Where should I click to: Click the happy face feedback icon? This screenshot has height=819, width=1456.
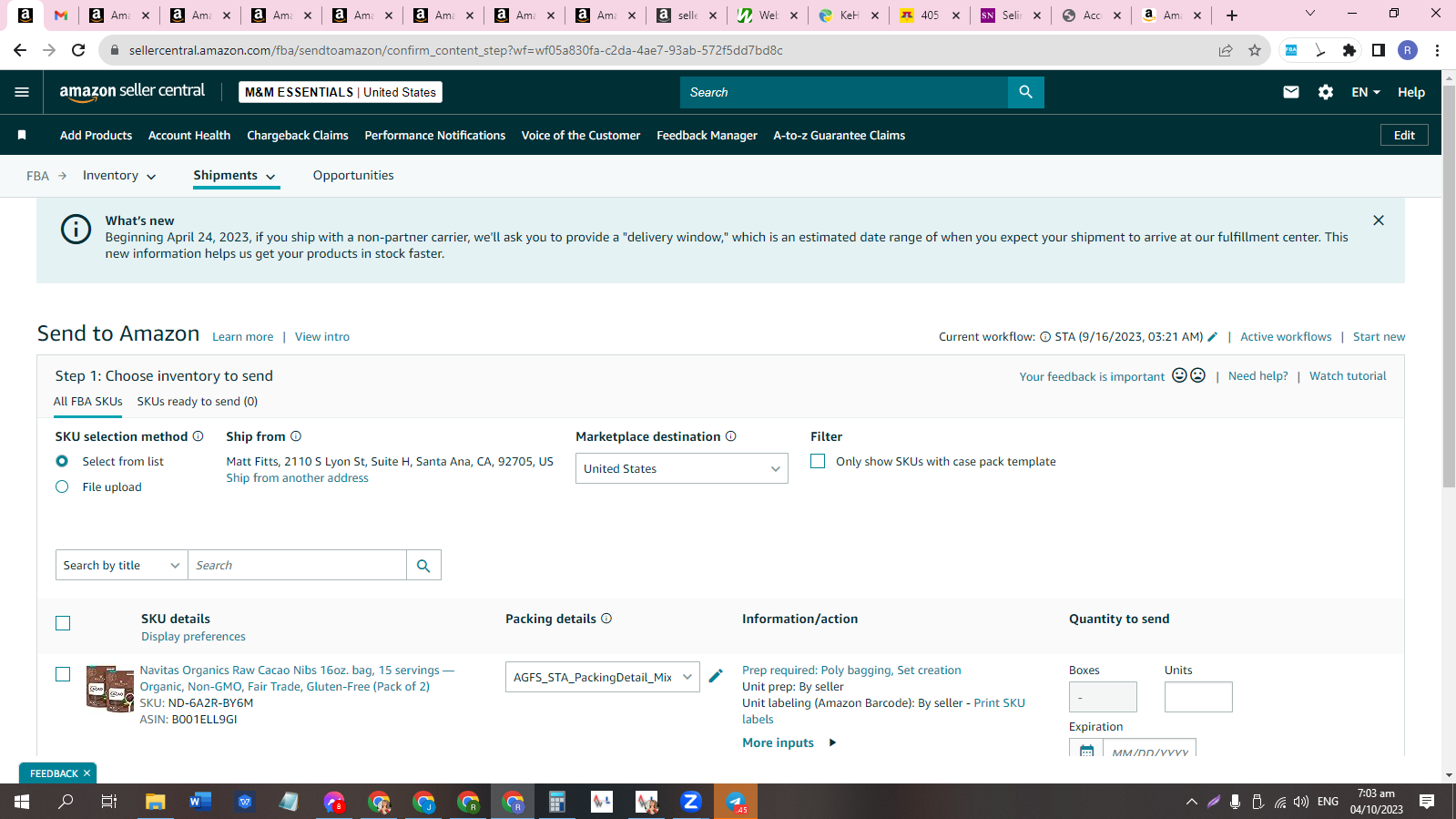pos(1179,375)
